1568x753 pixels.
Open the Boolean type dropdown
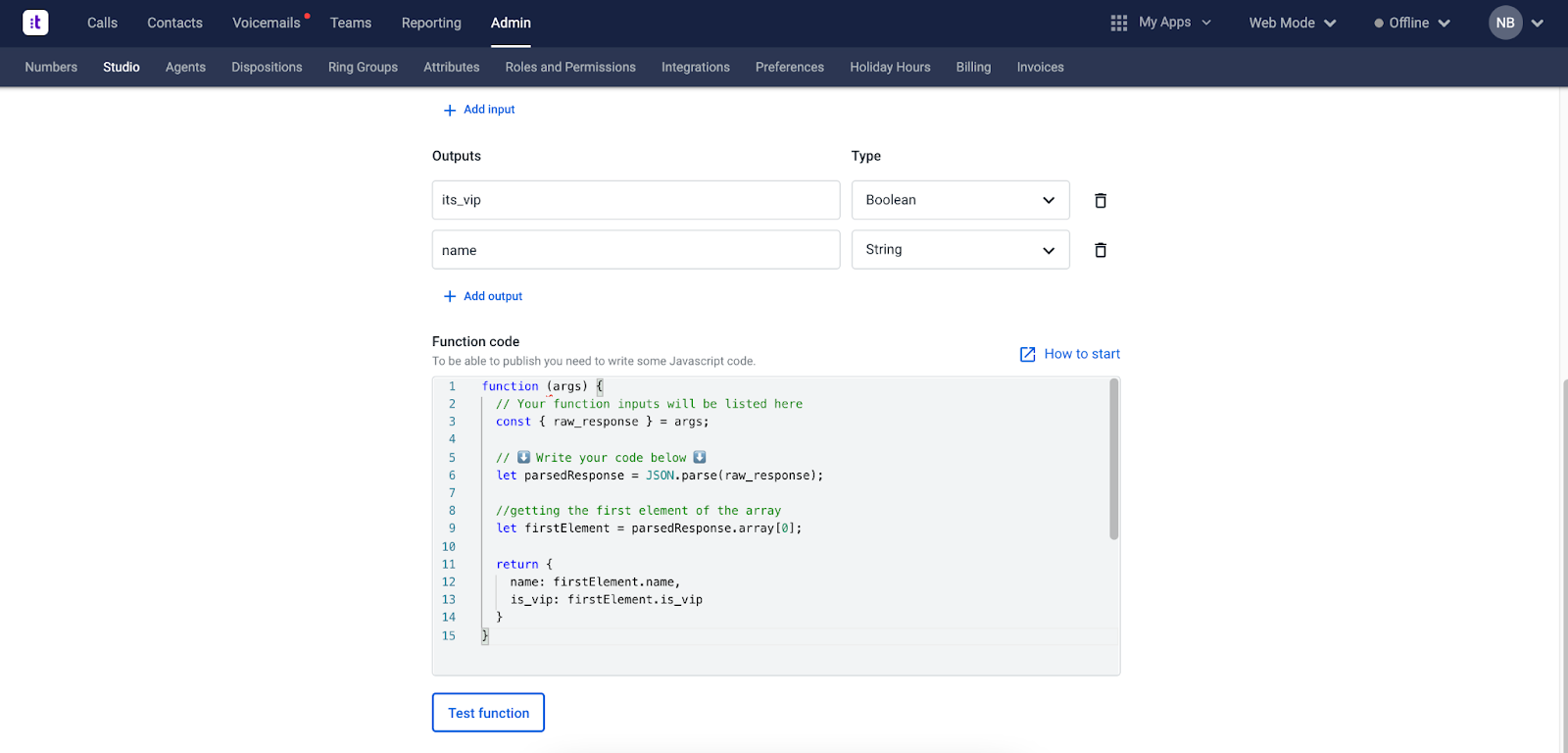pos(960,200)
